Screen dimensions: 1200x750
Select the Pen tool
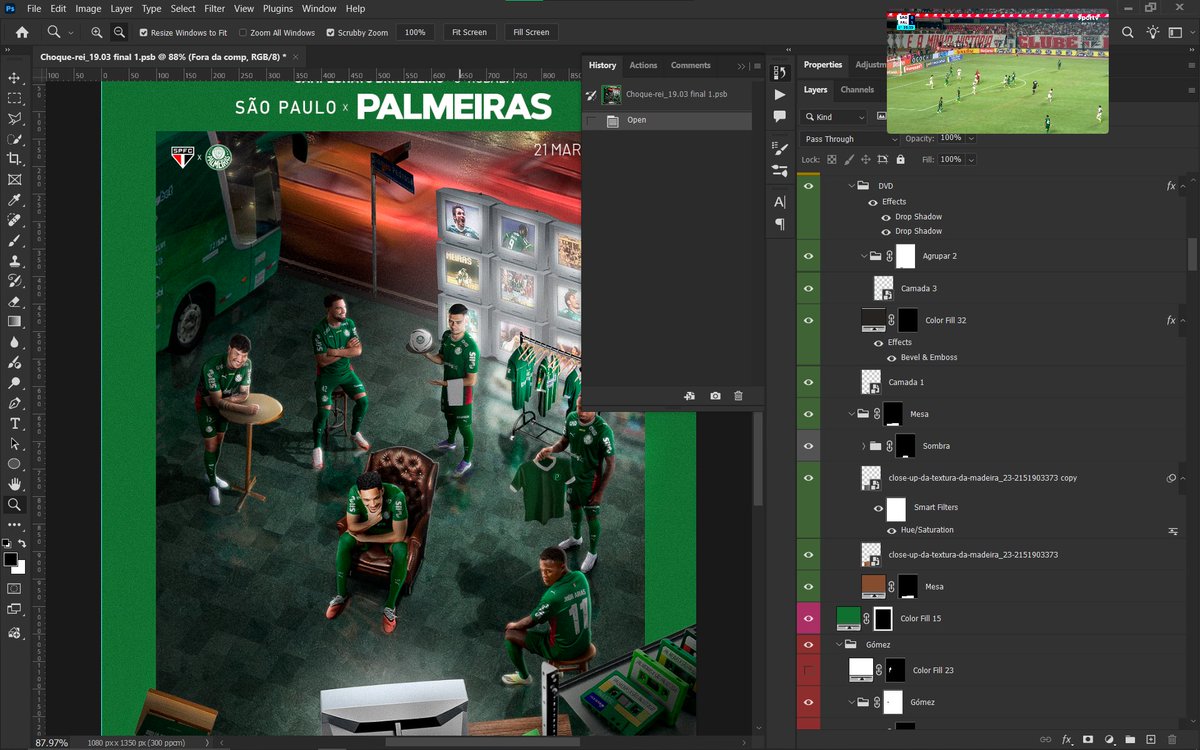click(14, 403)
